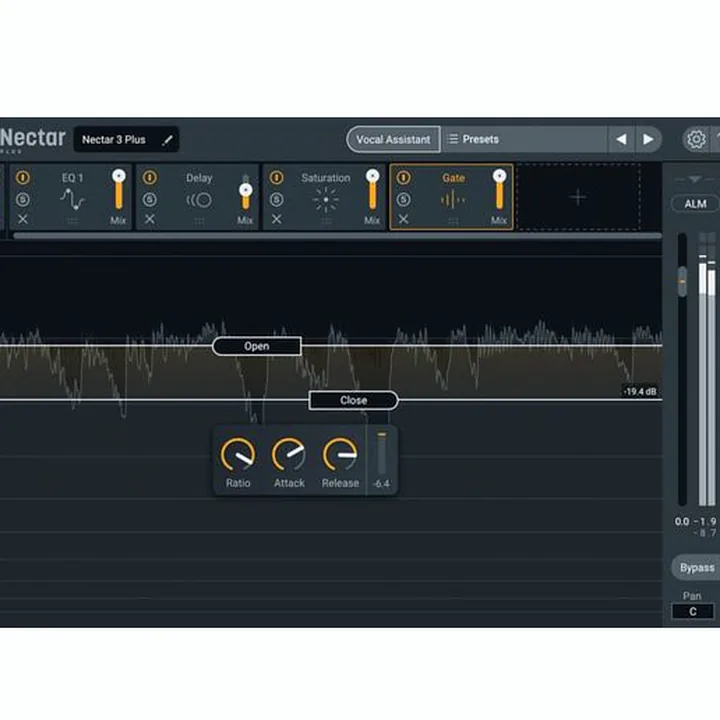The width and height of the screenshot is (720, 720).
Task: Click the Pan value field C
Action: tap(692, 611)
